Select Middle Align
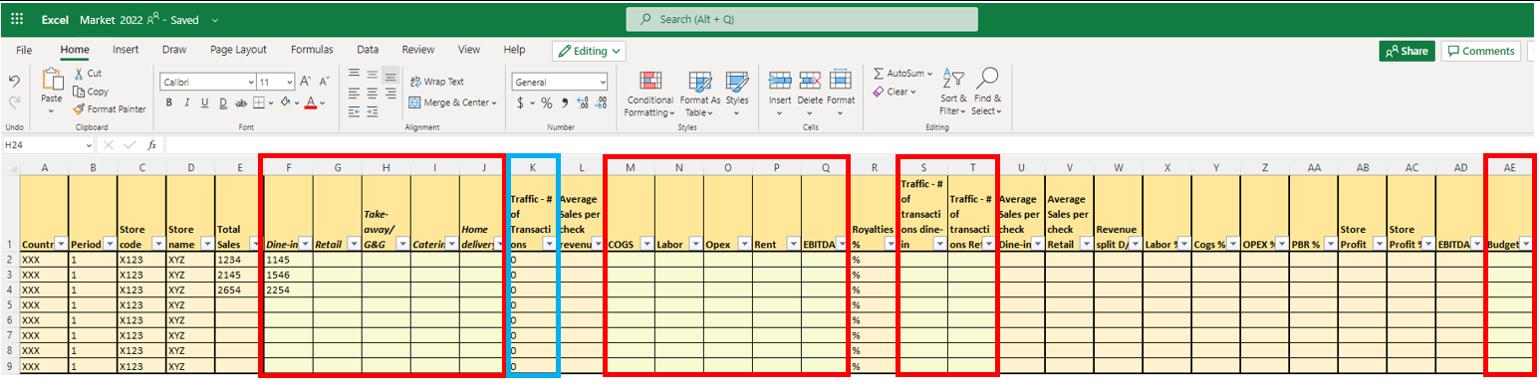The height and width of the screenshot is (386, 1540). [372, 74]
